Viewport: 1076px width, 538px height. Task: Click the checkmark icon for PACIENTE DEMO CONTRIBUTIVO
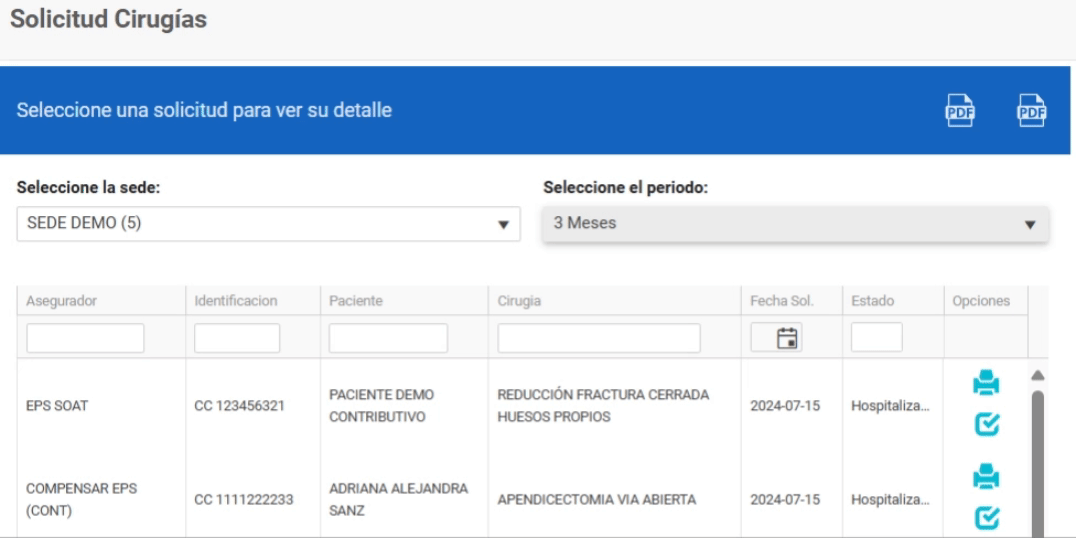pyautogui.click(x=985, y=425)
